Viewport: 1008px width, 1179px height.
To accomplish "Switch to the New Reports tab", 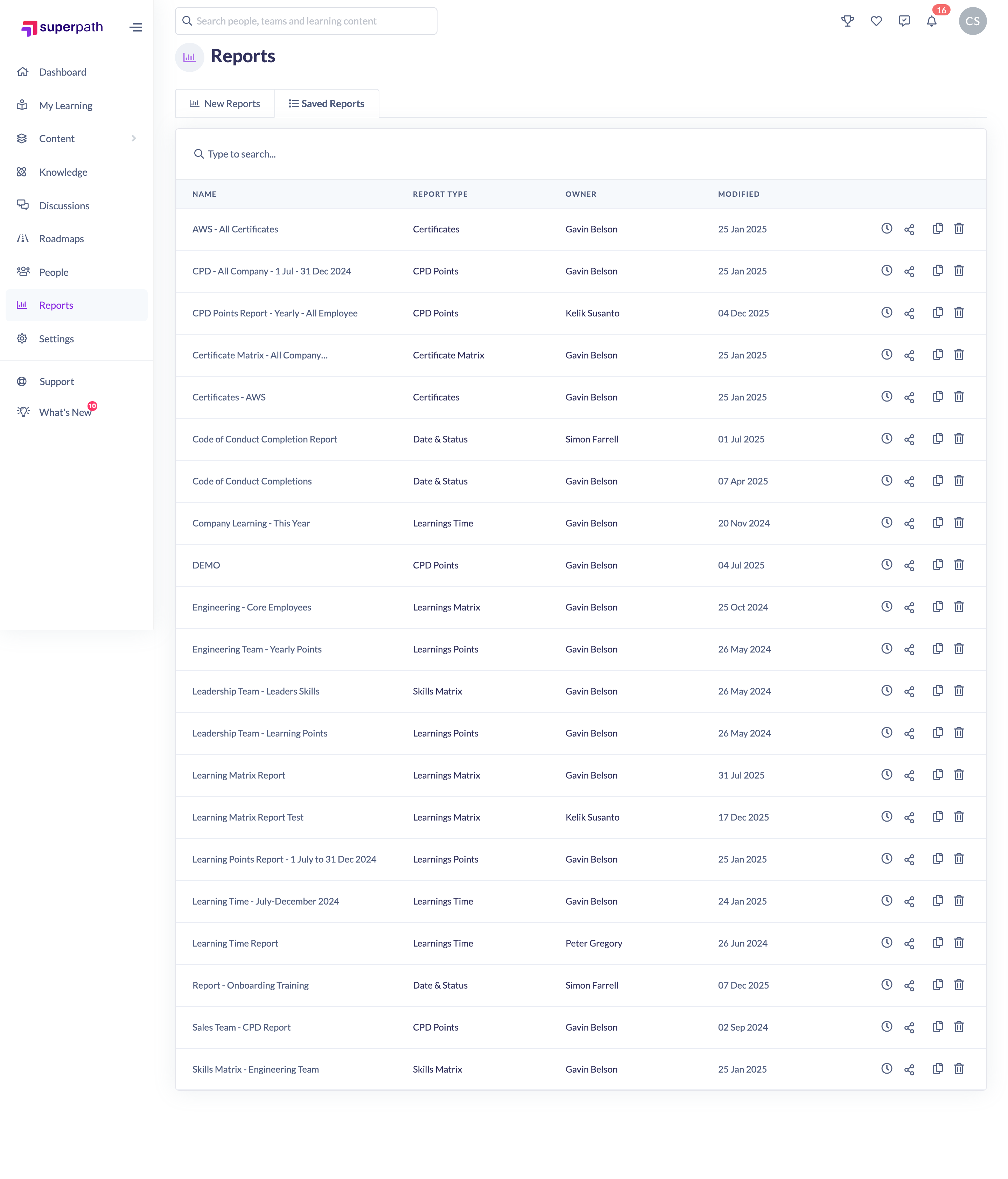I will pyautogui.click(x=225, y=104).
